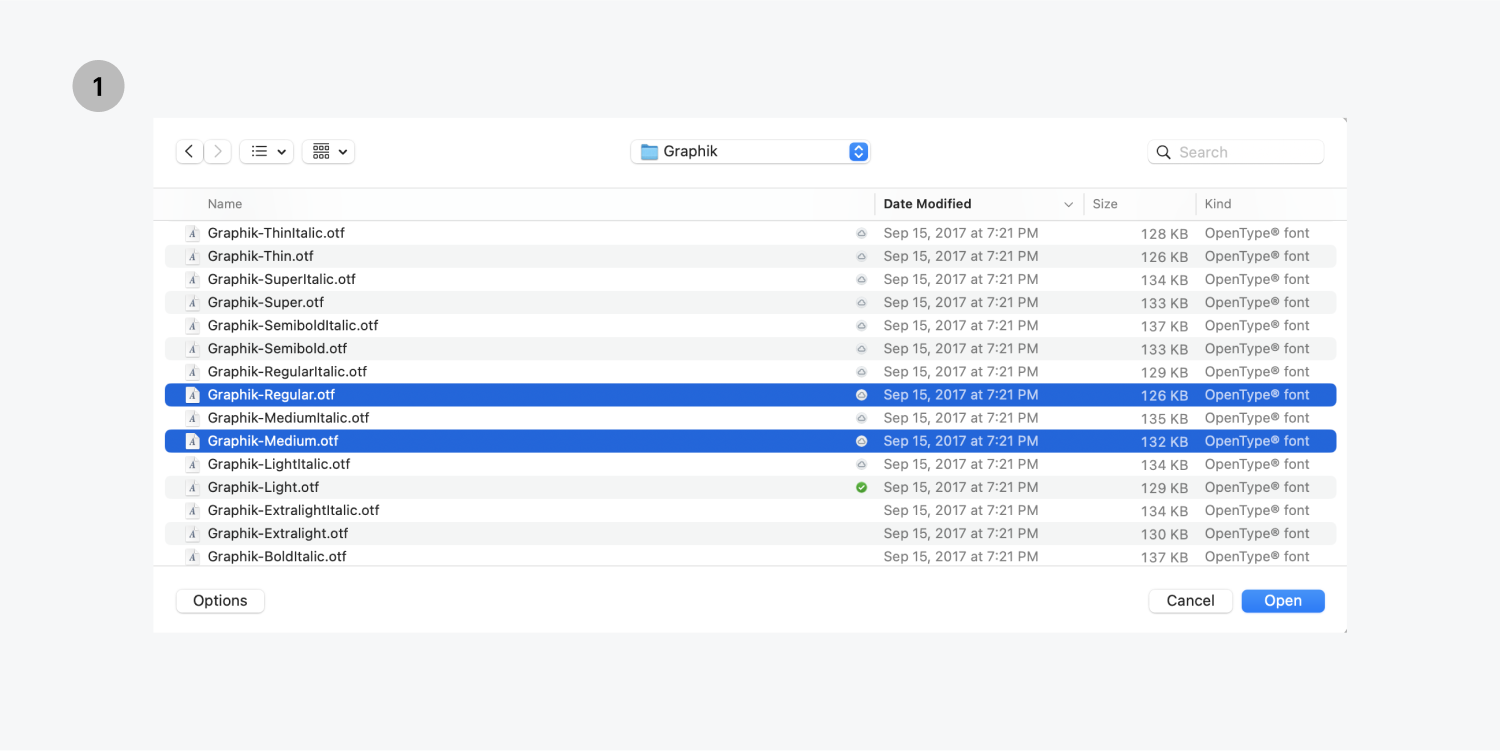Image resolution: width=1501 pixels, height=751 pixels.
Task: Open the Graphik folder location pop-up
Action: [750, 151]
